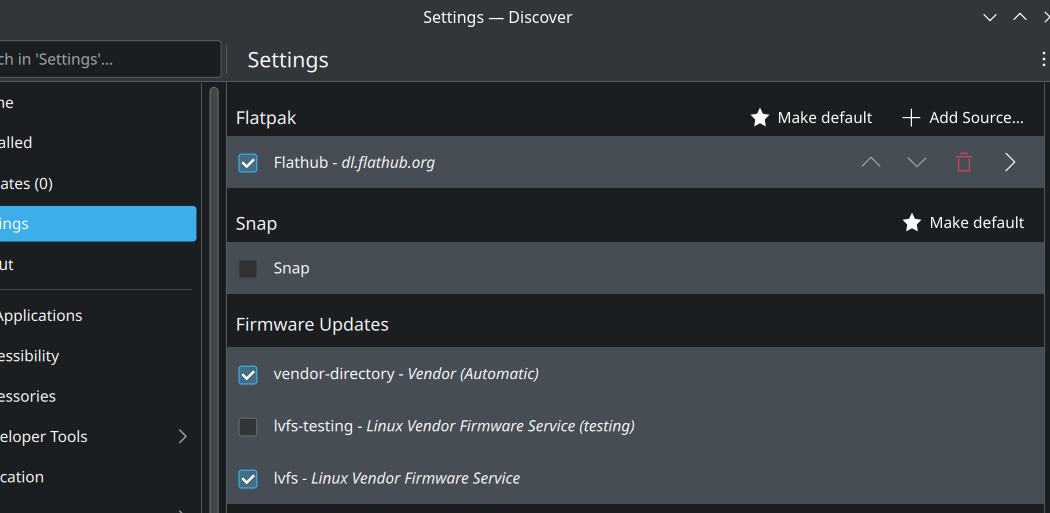Click the plus Add Source button
This screenshot has width=1050, height=513.
pos(963,118)
